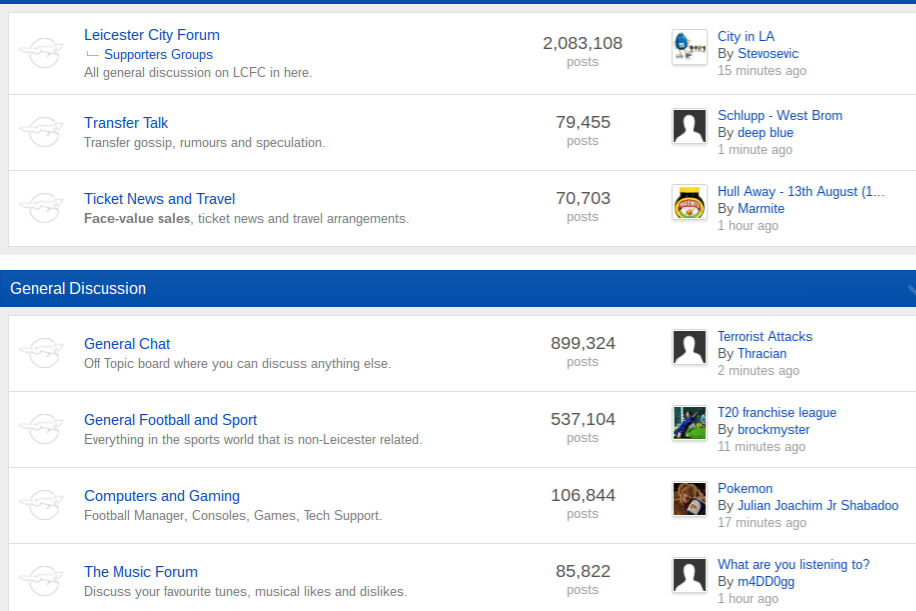
Task: Click the 2 minutes ago timestamp
Action: click(x=758, y=370)
